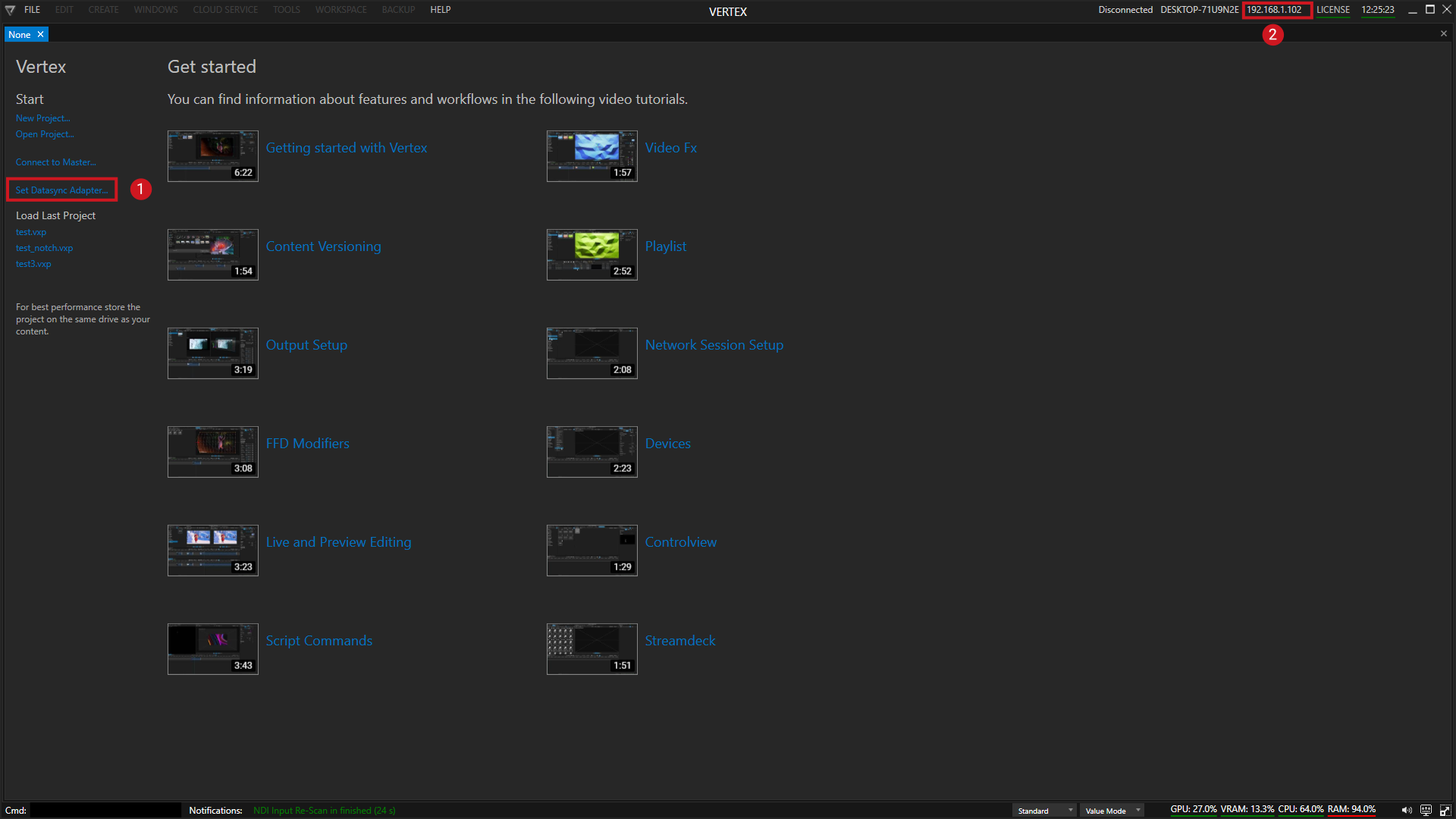Screen dimensions: 1456x819
Task: Click the GPU: 27.0% usage readout
Action: pyautogui.click(x=1193, y=809)
